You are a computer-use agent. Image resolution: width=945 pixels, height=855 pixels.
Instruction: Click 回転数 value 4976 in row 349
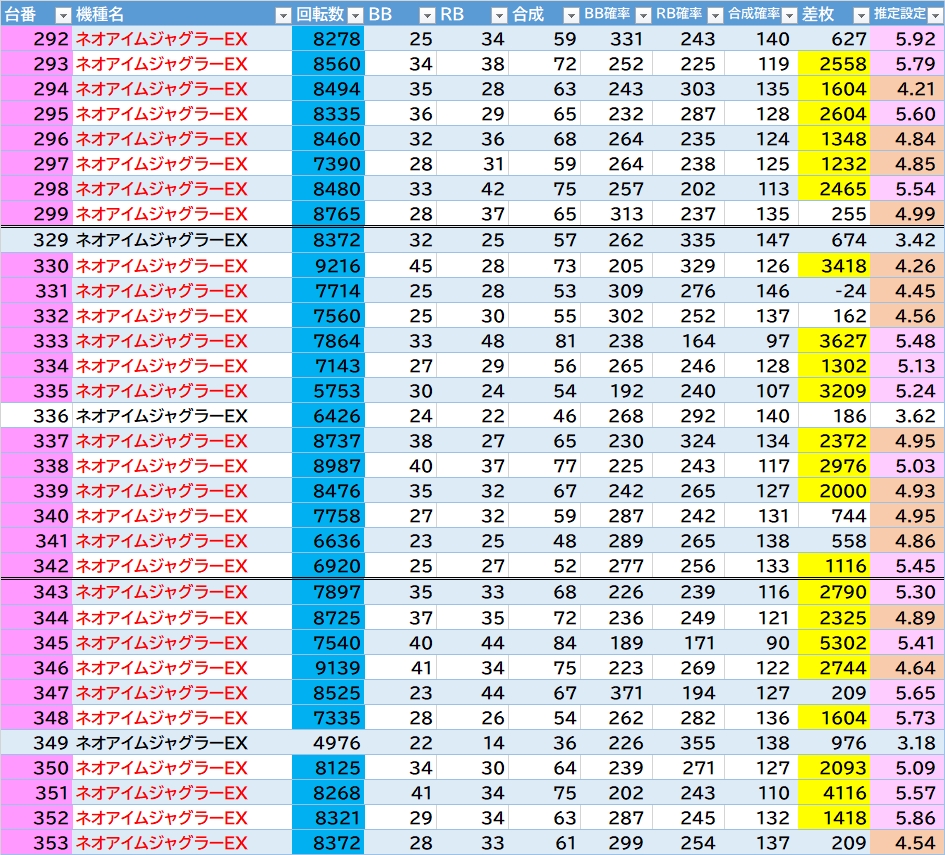point(328,743)
